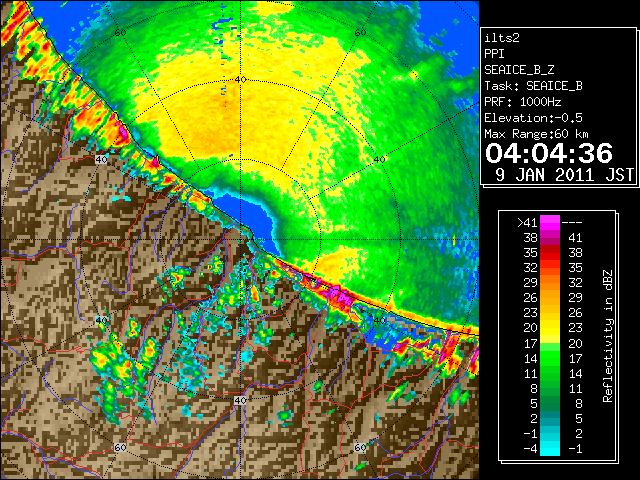Pick the dark red 35-38 legend band
Screen dimensions: 640x480
(550, 253)
